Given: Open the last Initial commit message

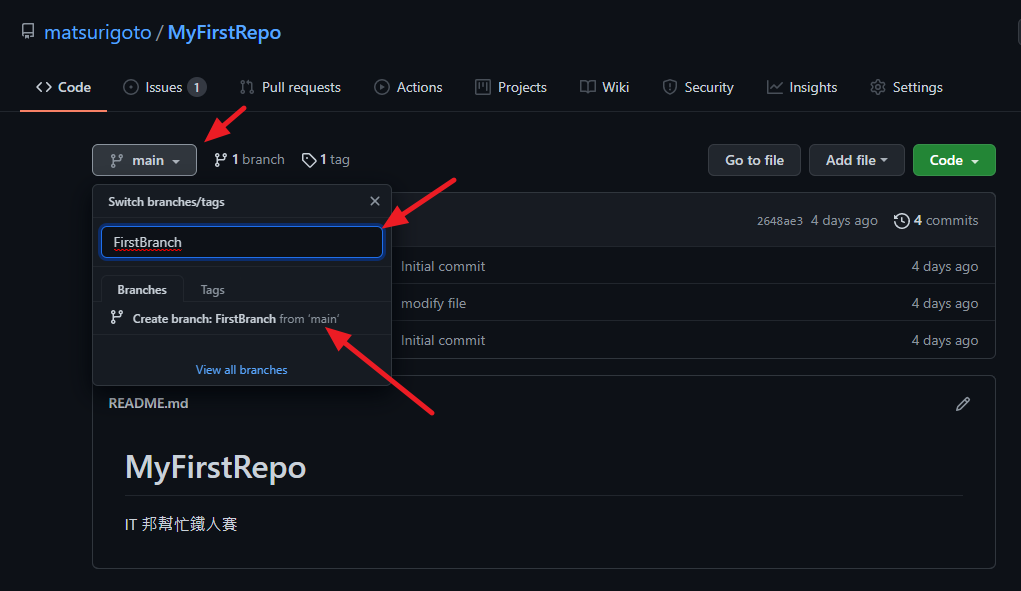Looking at the screenshot, I should click(x=443, y=340).
